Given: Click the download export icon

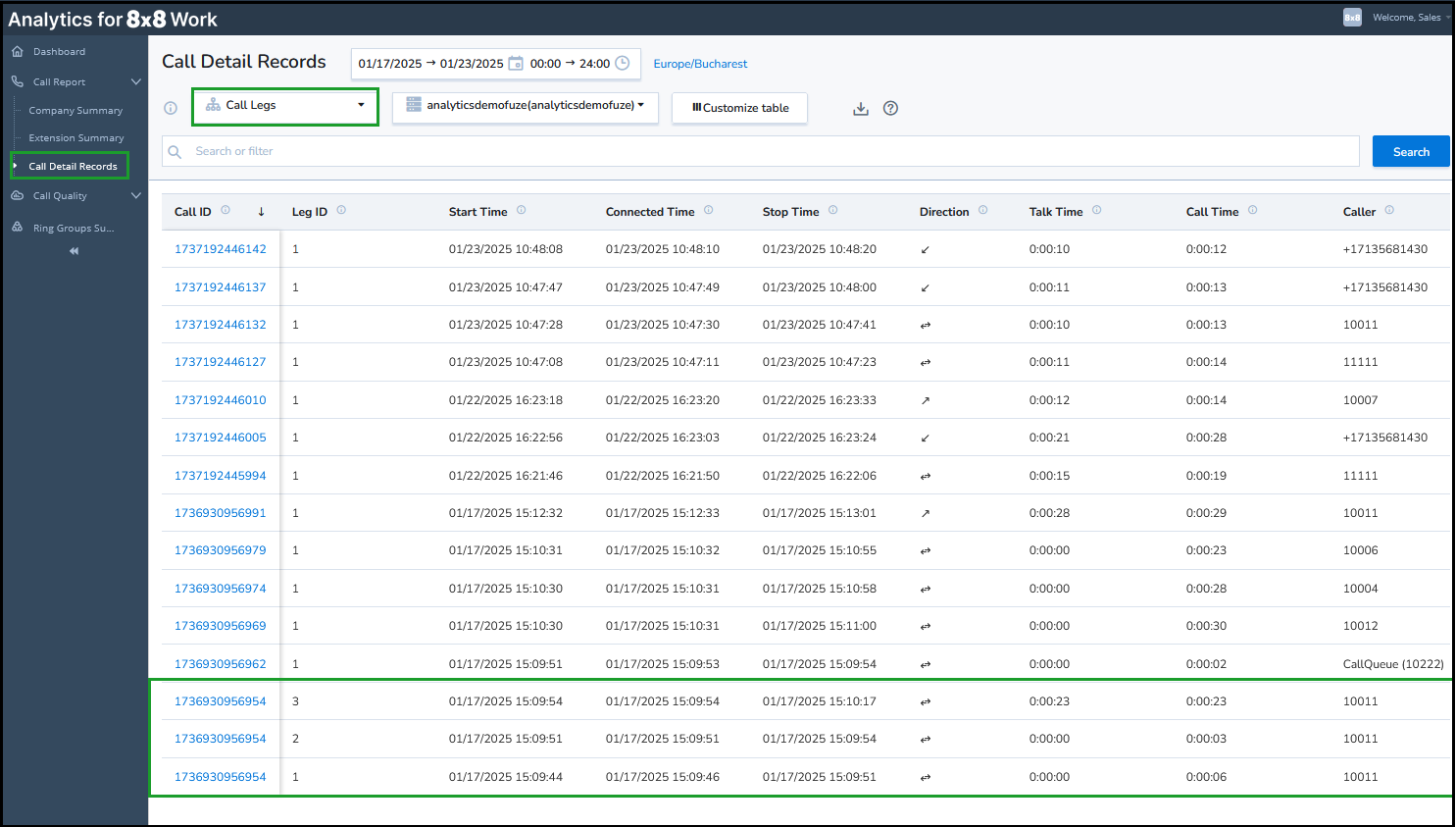Looking at the screenshot, I should pos(861,108).
